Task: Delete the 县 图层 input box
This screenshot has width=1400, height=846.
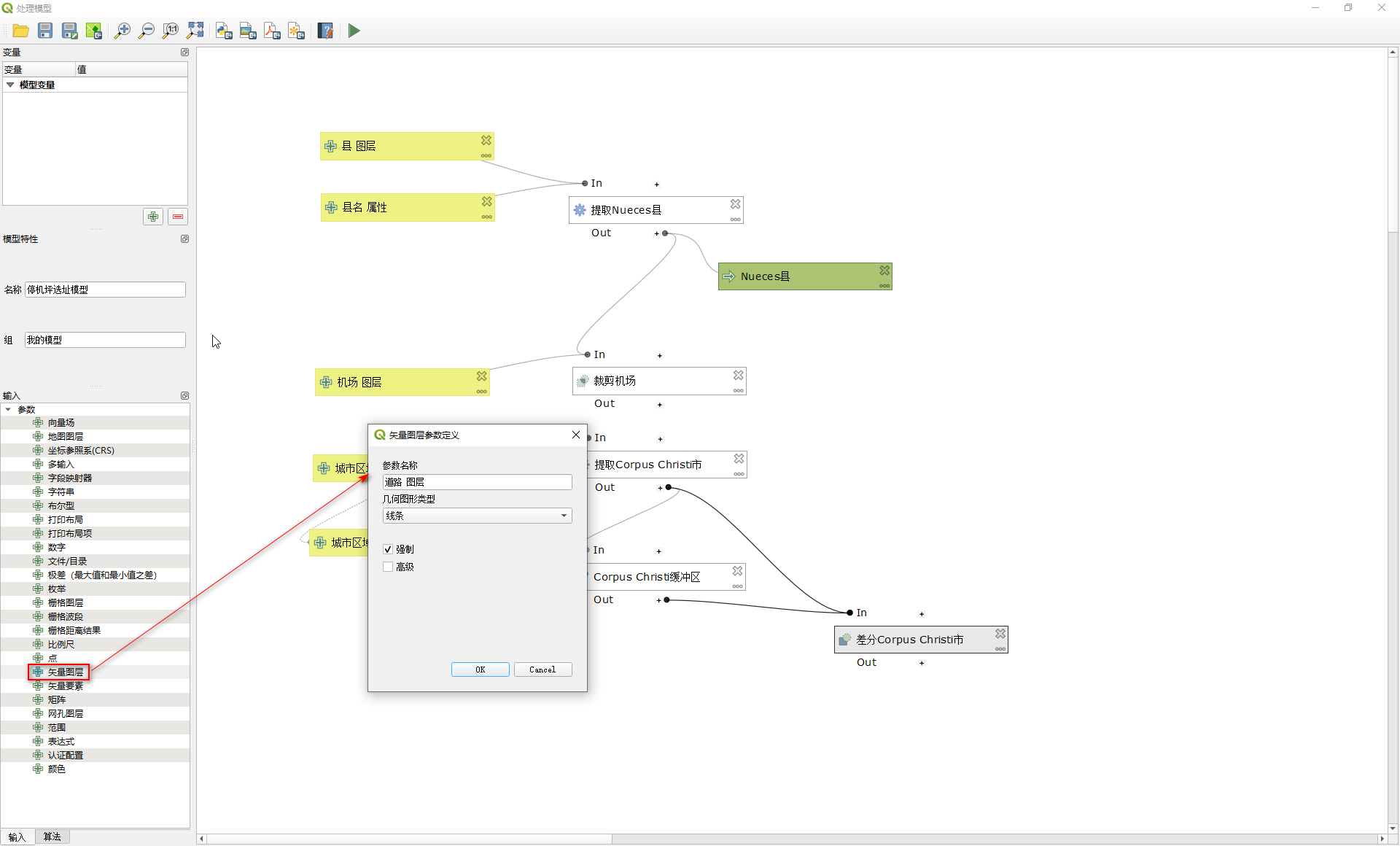Action: (x=486, y=140)
